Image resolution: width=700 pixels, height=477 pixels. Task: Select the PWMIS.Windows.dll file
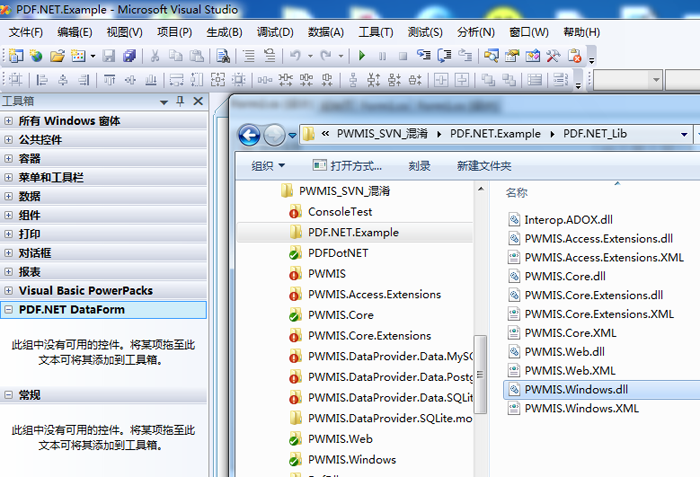(581, 388)
